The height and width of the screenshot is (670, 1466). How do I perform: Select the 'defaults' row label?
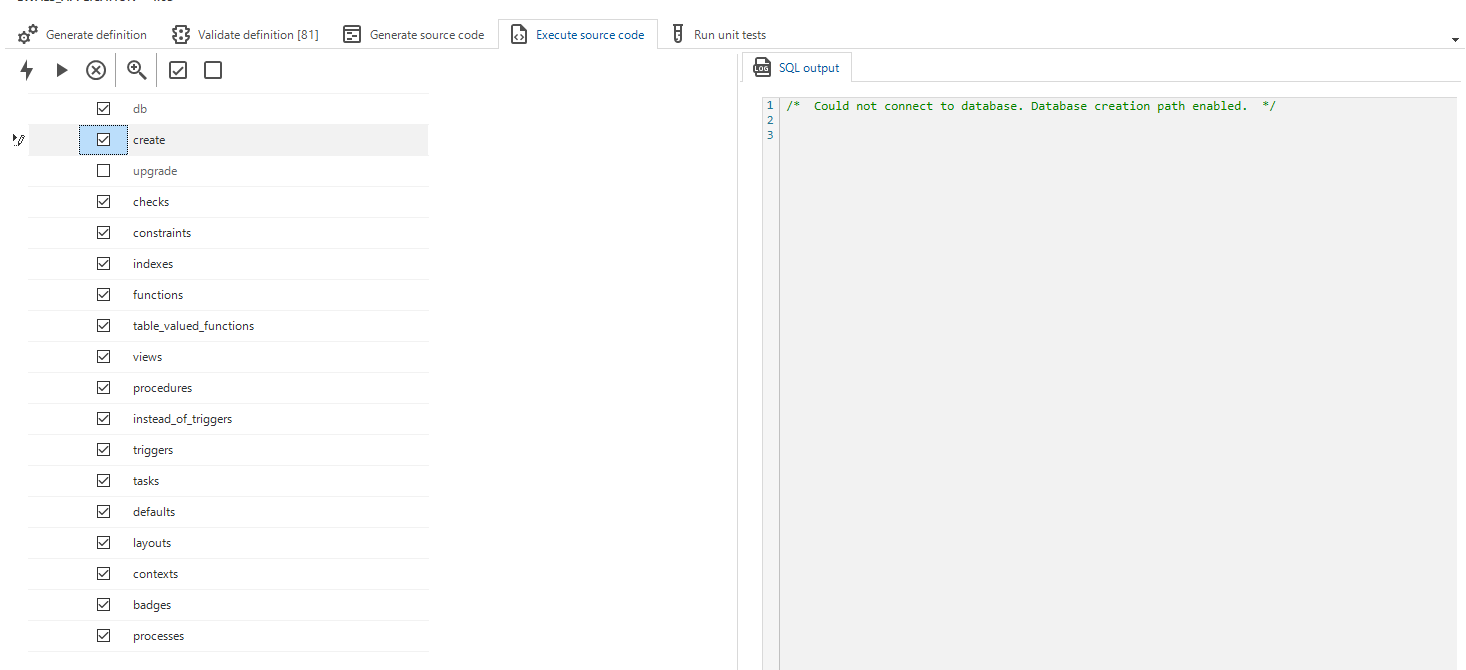154,512
